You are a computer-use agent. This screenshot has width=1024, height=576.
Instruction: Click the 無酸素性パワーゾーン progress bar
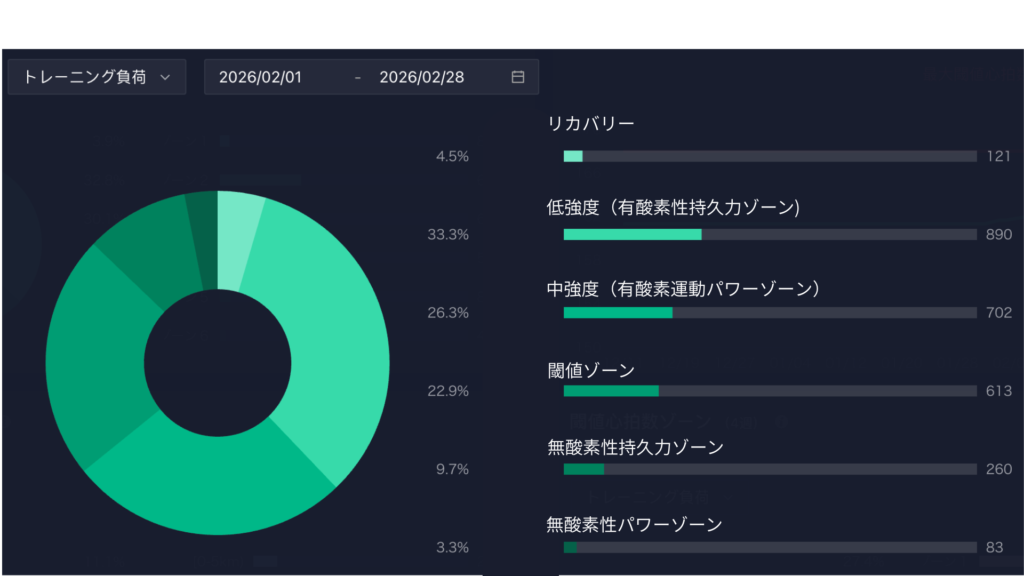[770, 547]
